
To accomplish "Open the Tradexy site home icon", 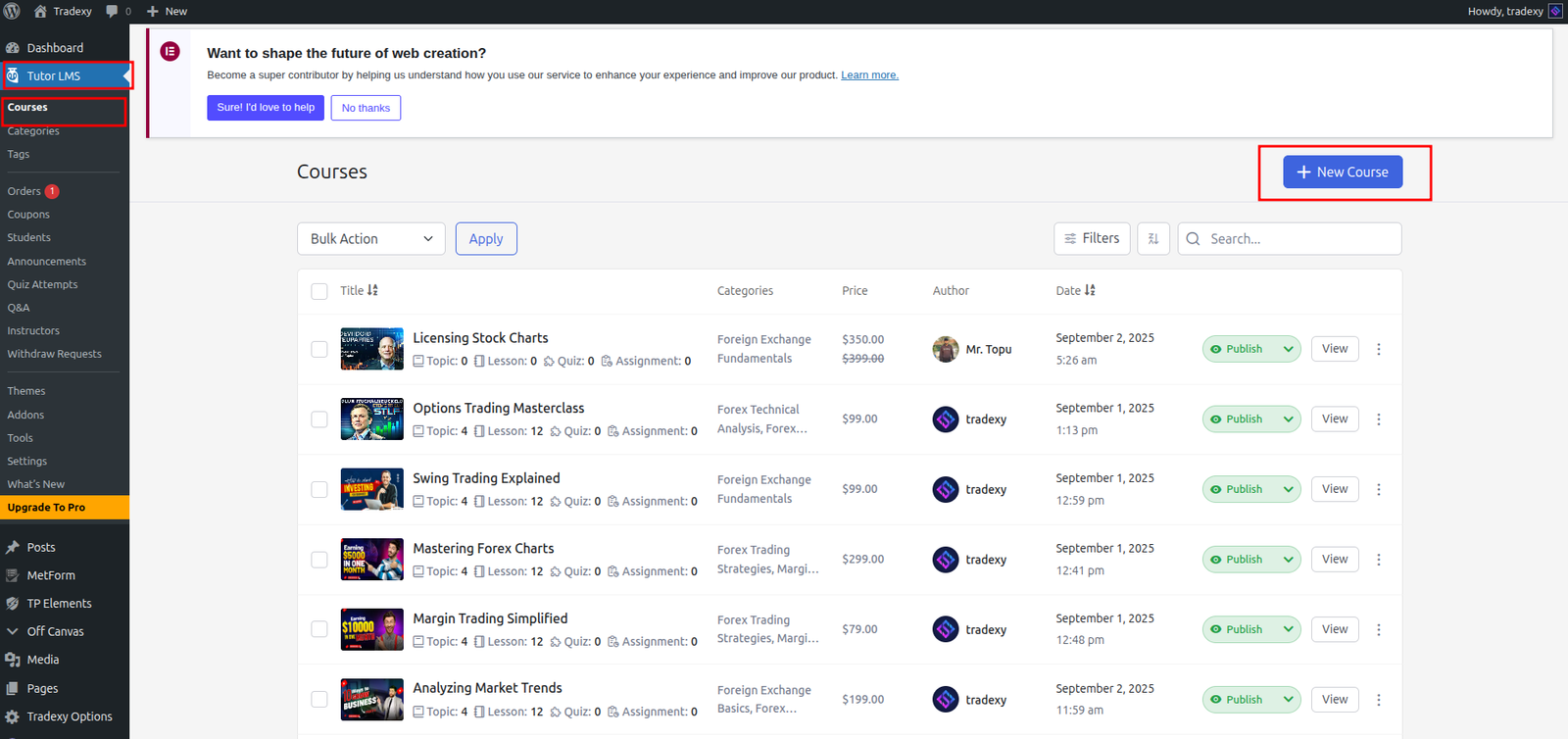I will pyautogui.click(x=40, y=11).
